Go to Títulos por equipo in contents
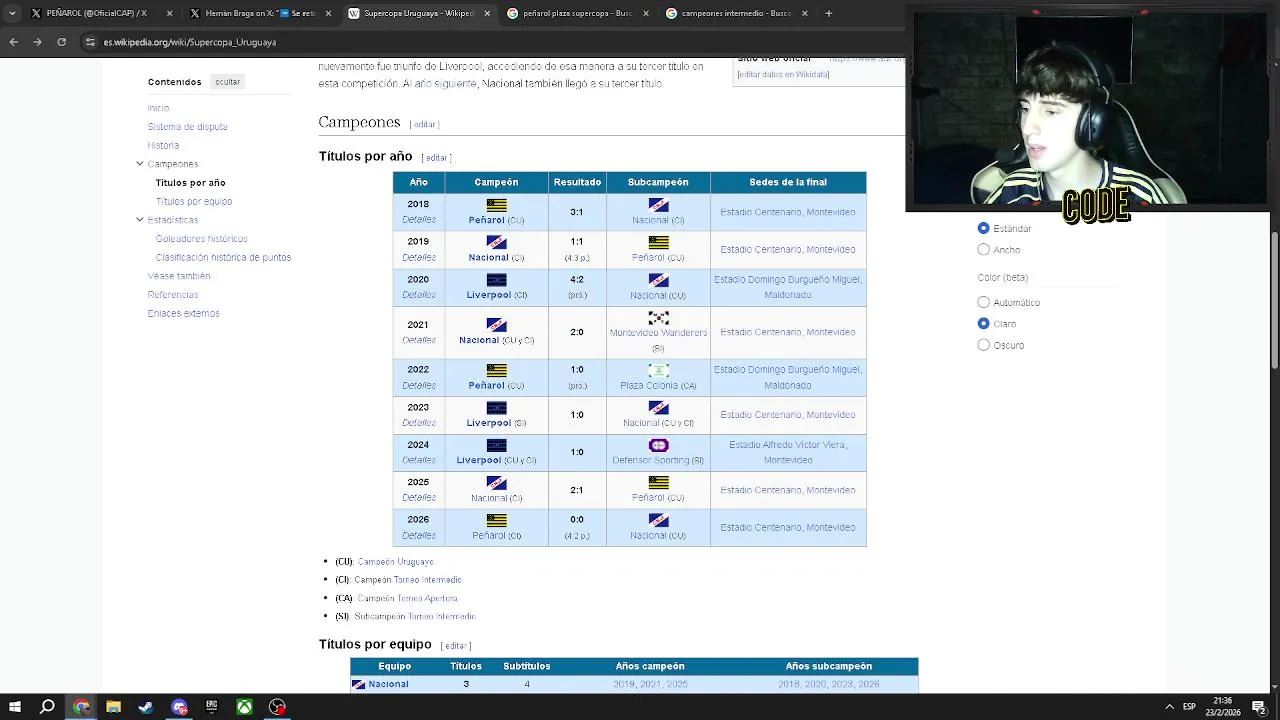The width and height of the screenshot is (1280, 720). tap(193, 201)
